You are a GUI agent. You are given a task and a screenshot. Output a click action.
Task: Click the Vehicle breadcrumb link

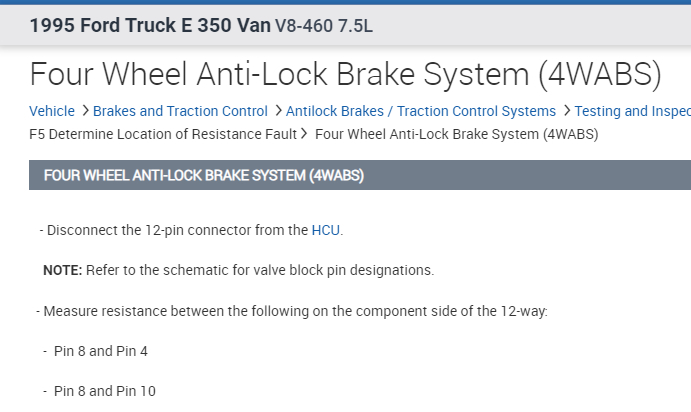(x=52, y=111)
